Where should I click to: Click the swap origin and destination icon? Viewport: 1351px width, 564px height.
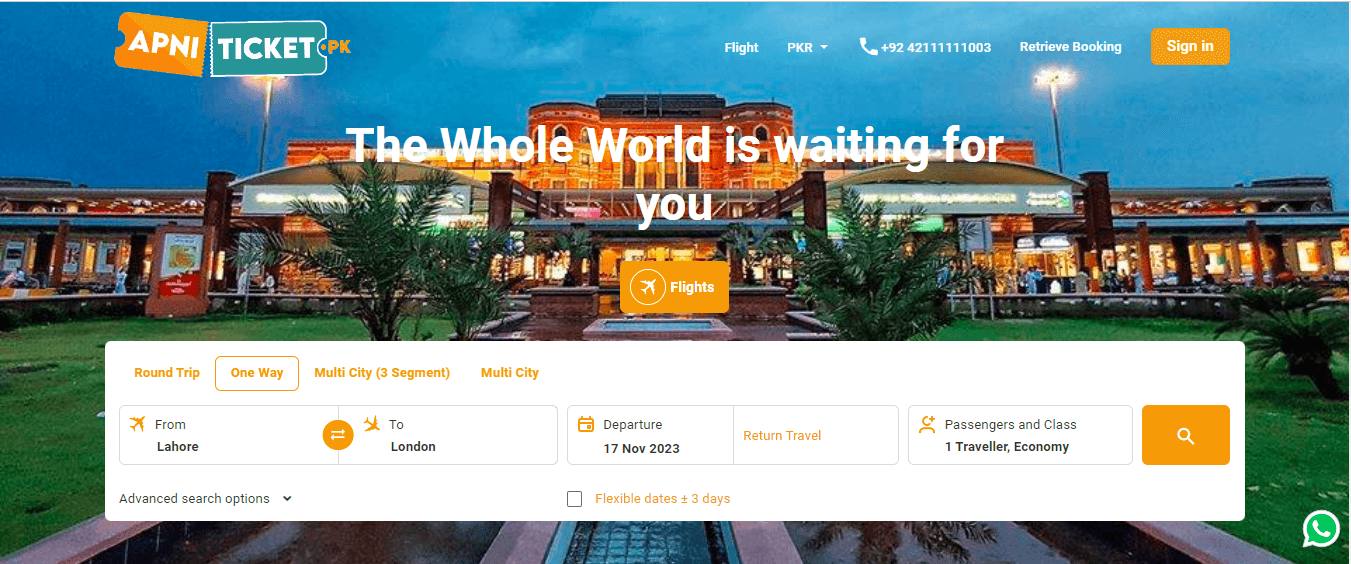coord(338,435)
